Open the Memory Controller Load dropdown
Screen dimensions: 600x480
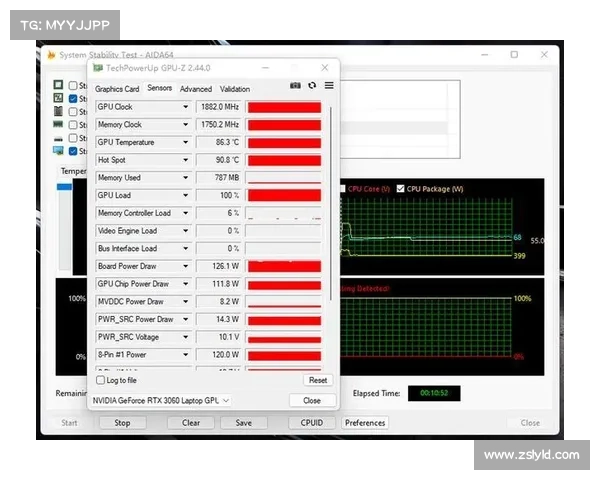[186, 213]
